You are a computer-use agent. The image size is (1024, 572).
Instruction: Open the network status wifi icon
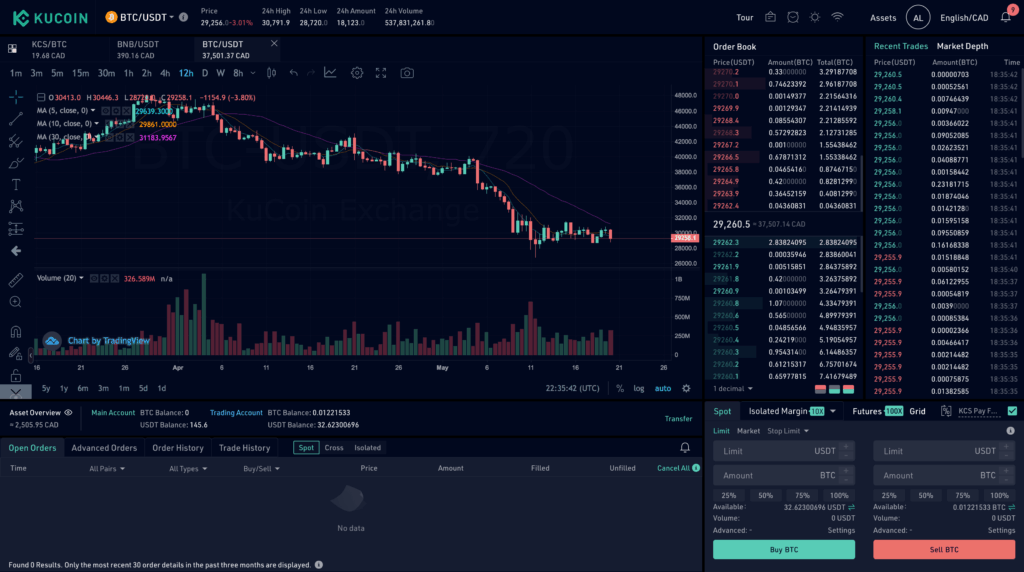(837, 18)
